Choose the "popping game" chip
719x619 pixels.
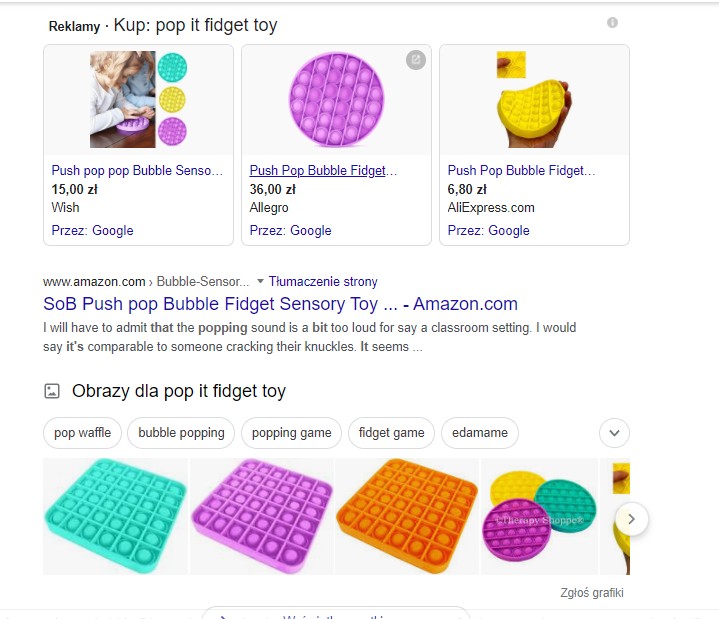(291, 433)
